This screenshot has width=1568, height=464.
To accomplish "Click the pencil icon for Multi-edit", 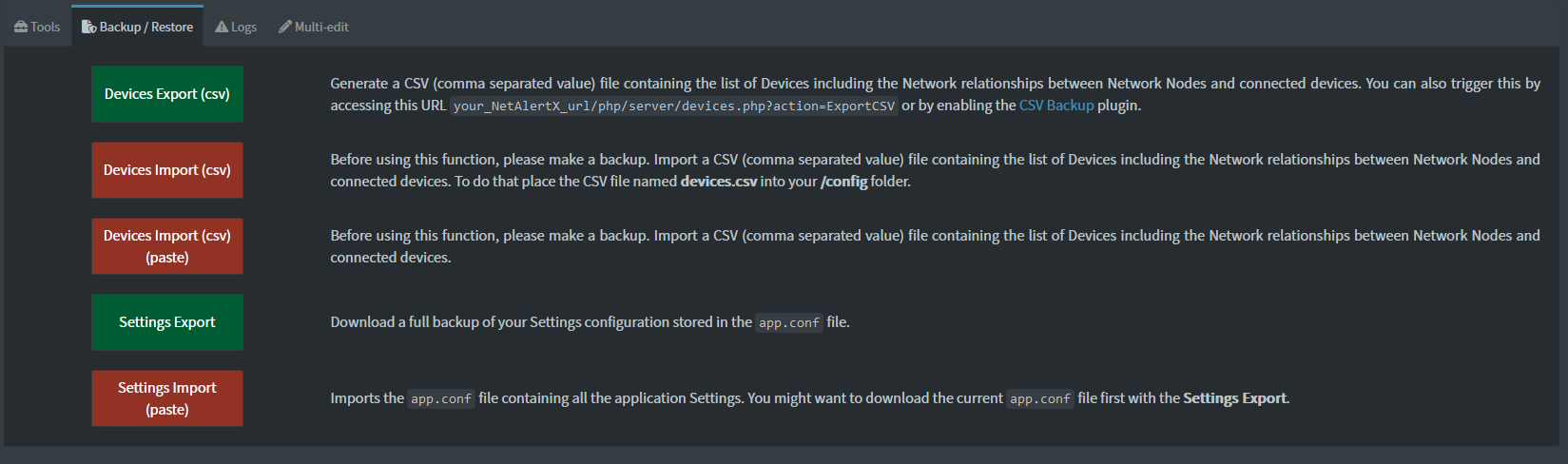I will click(x=284, y=27).
